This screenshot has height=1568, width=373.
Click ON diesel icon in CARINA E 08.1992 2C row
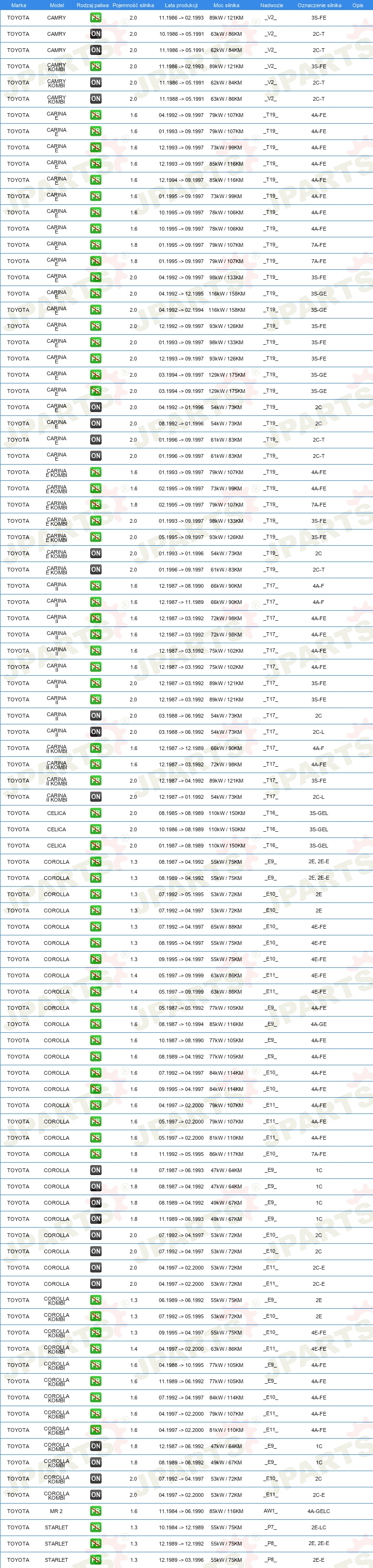point(95,424)
